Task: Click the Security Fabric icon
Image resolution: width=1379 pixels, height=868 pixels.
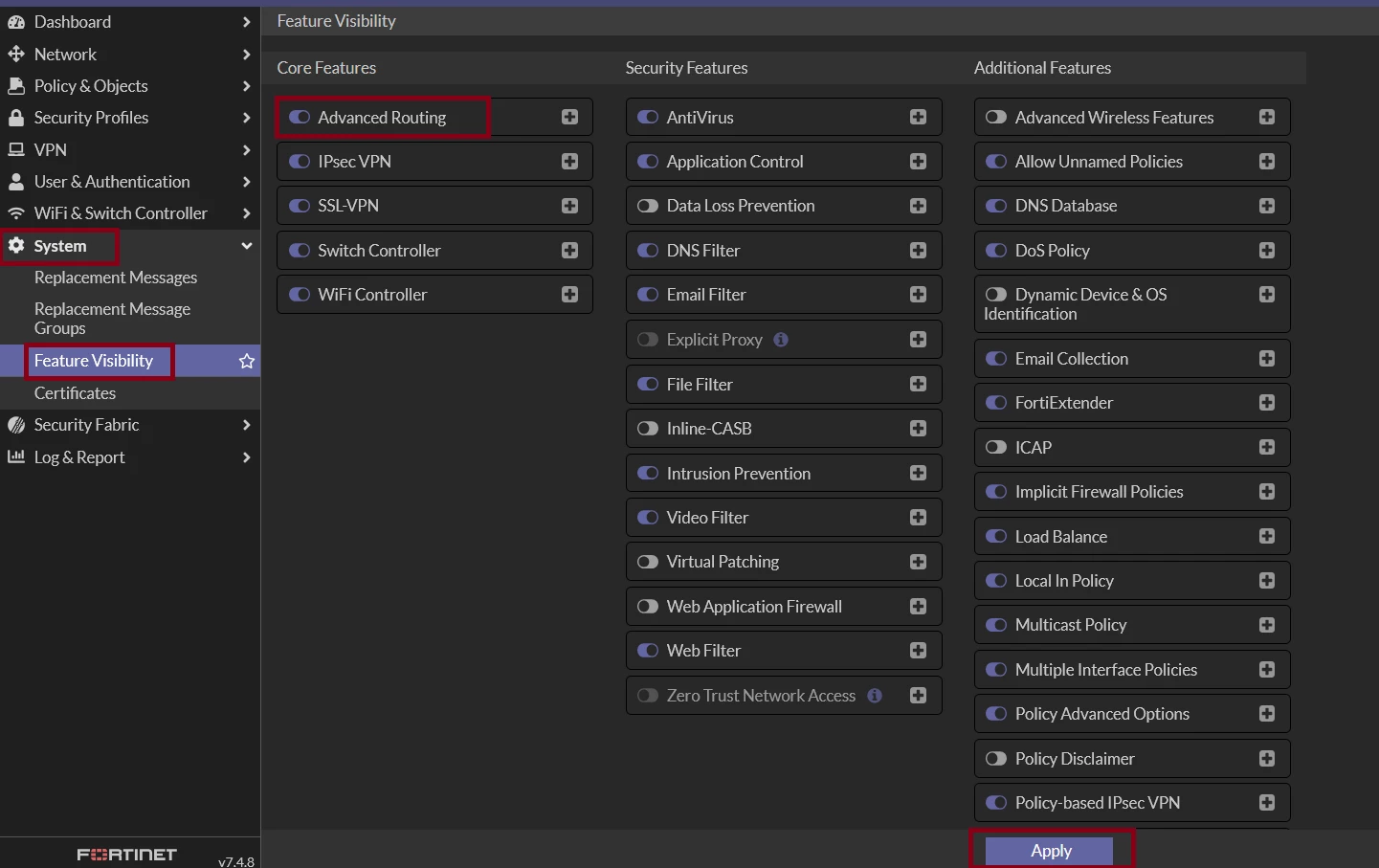Action: point(16,425)
